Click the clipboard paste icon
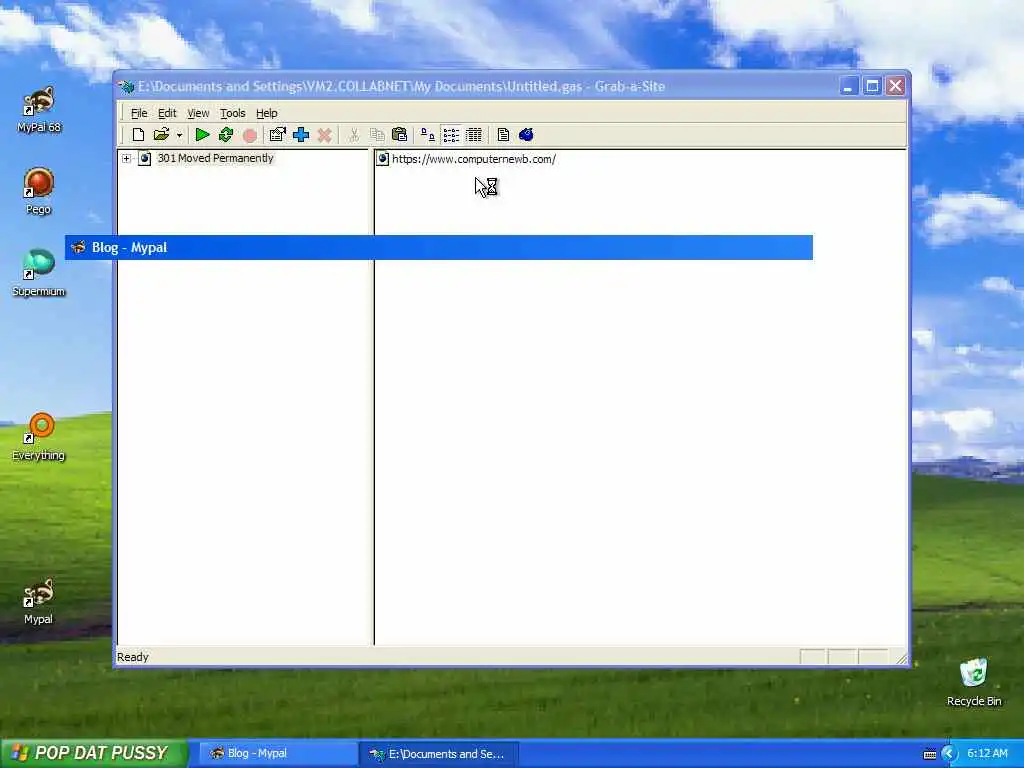Screen dimensions: 1024x768 click(x=400, y=135)
